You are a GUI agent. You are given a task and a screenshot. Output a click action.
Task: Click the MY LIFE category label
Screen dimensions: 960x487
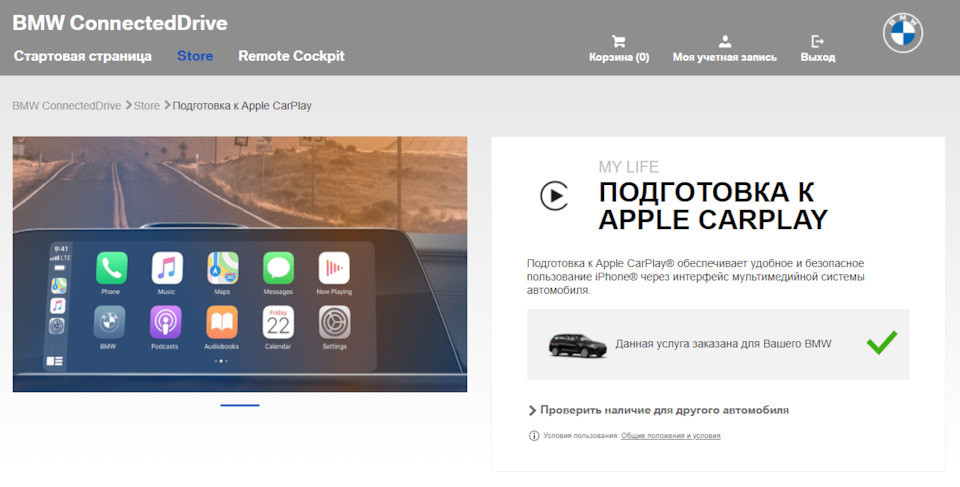(629, 167)
